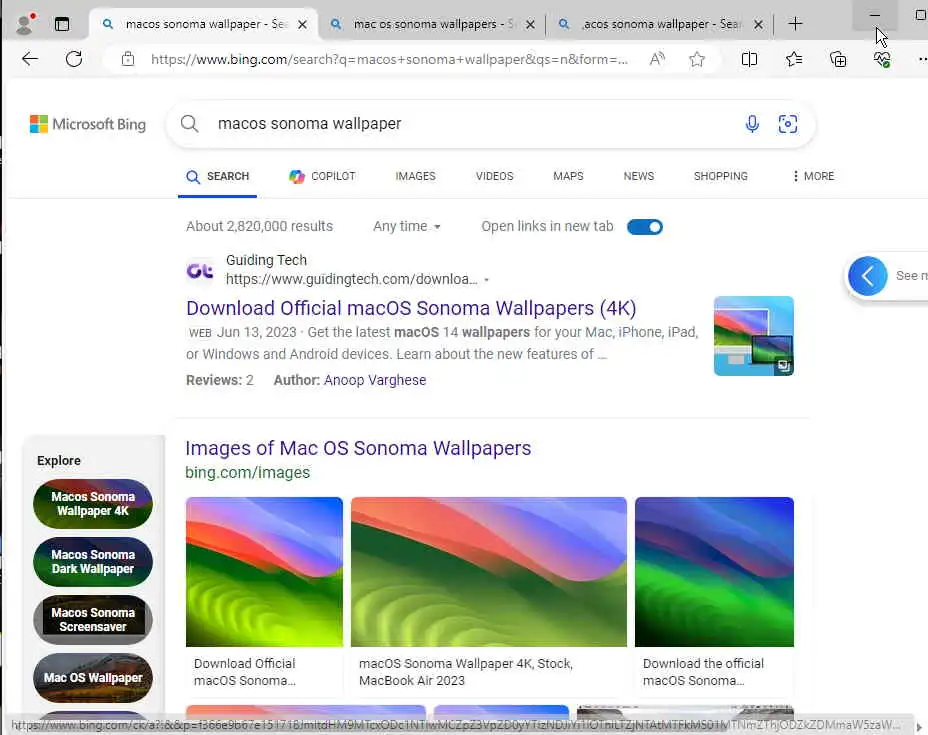Select 'Mac OS Wallpaper' explore chip
The height and width of the screenshot is (735, 928).
point(93,678)
